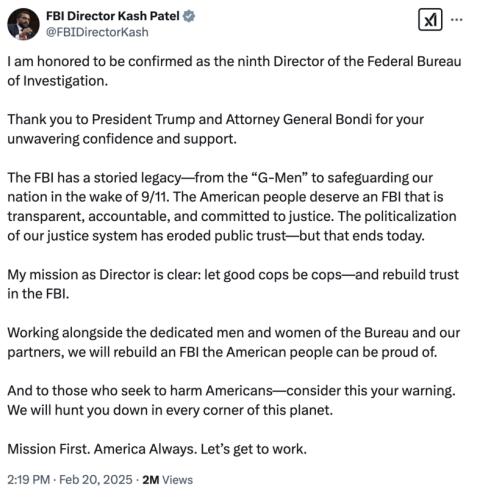The width and height of the screenshot is (477, 500).
Task: Open the FBI Director Kash Patel display name
Action: (113, 16)
